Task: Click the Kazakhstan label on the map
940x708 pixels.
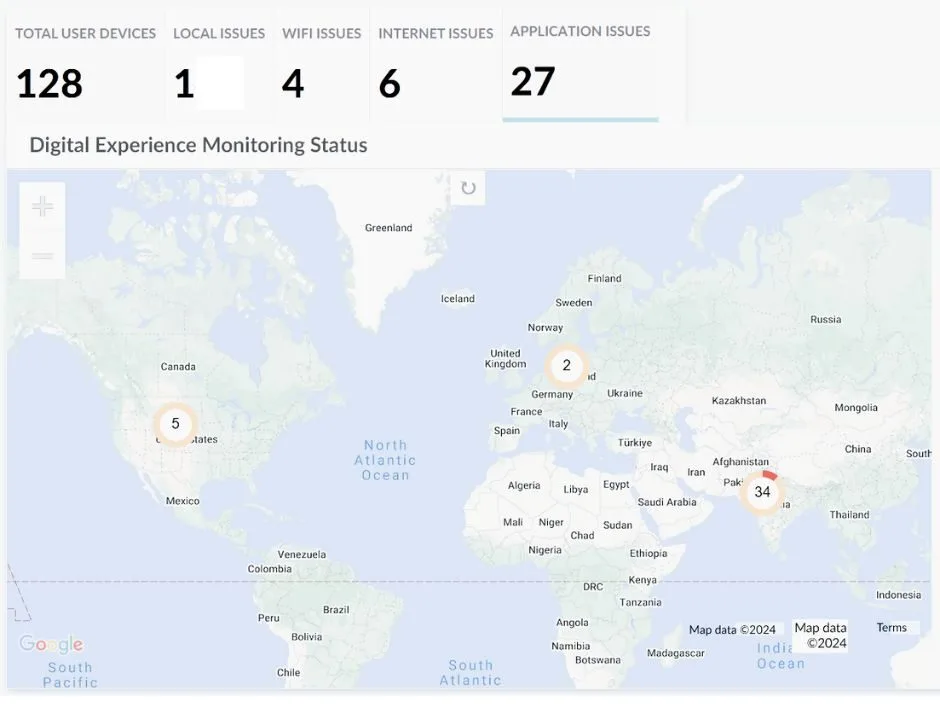Action: pos(739,400)
